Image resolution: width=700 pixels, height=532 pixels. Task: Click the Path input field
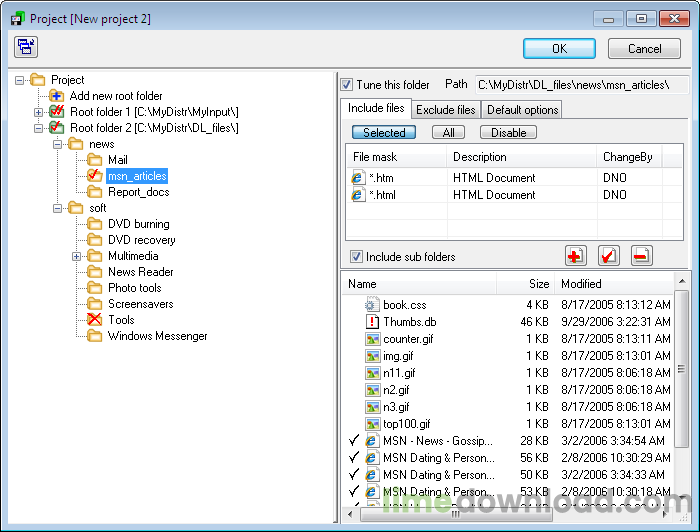point(582,84)
